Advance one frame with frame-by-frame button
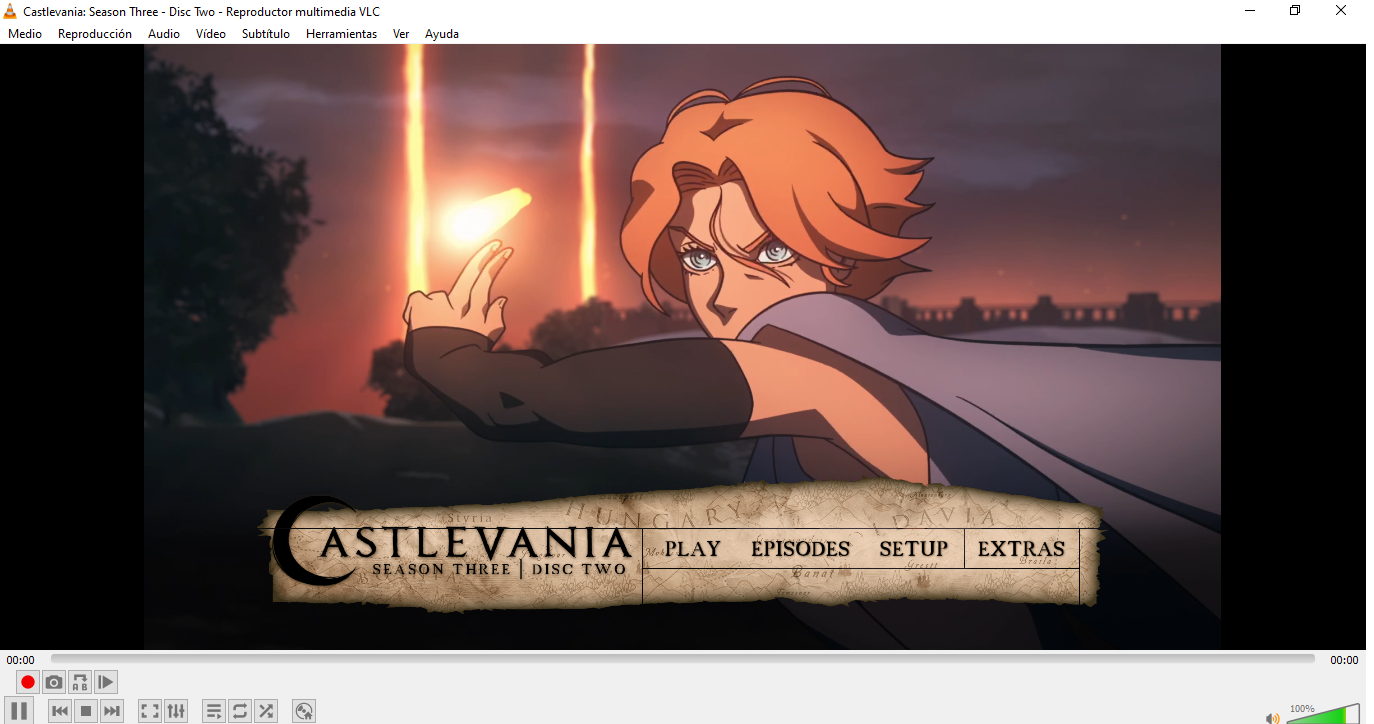The width and height of the screenshot is (1374, 724). coord(106,682)
